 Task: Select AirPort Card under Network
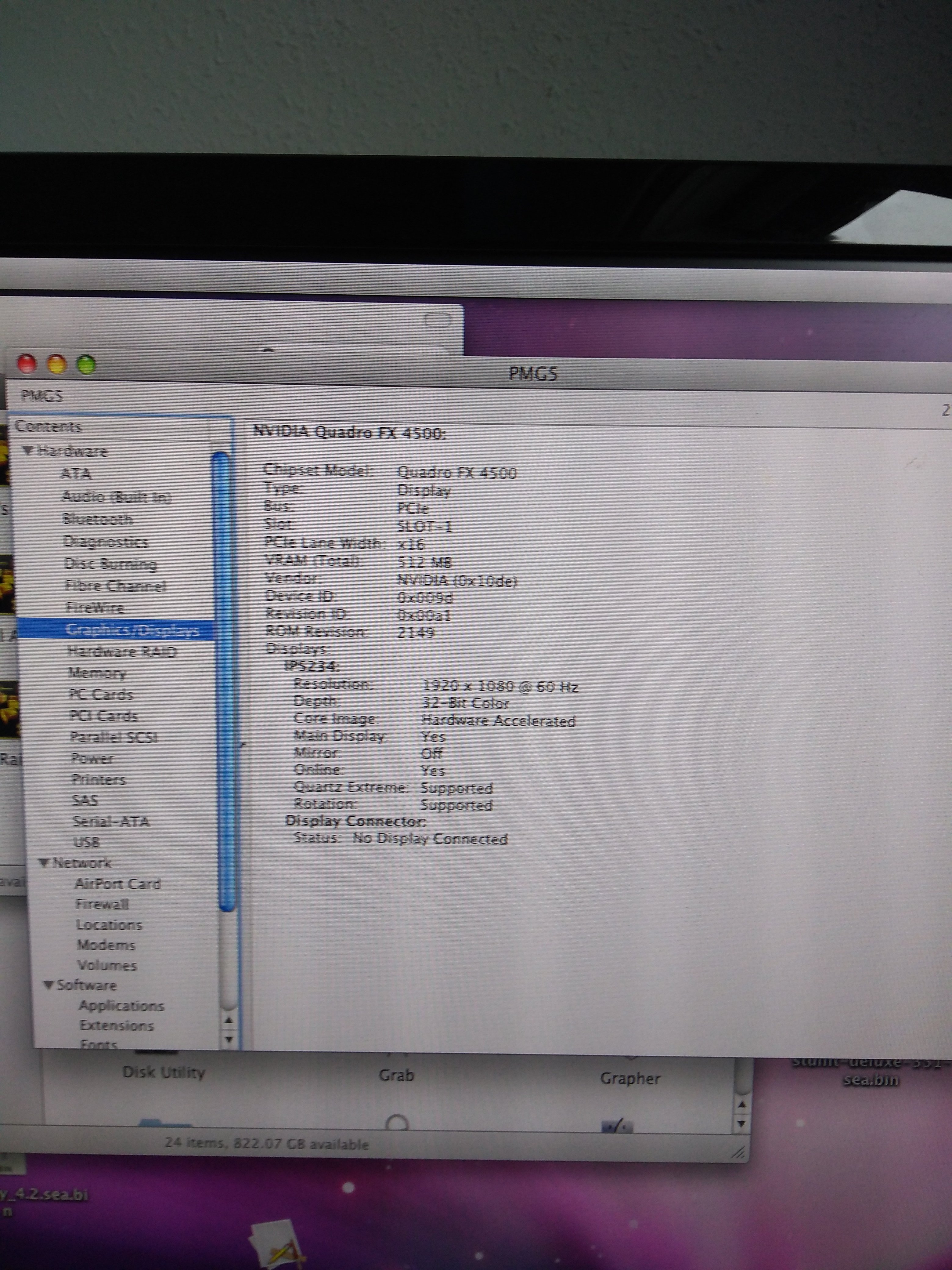click(x=118, y=884)
